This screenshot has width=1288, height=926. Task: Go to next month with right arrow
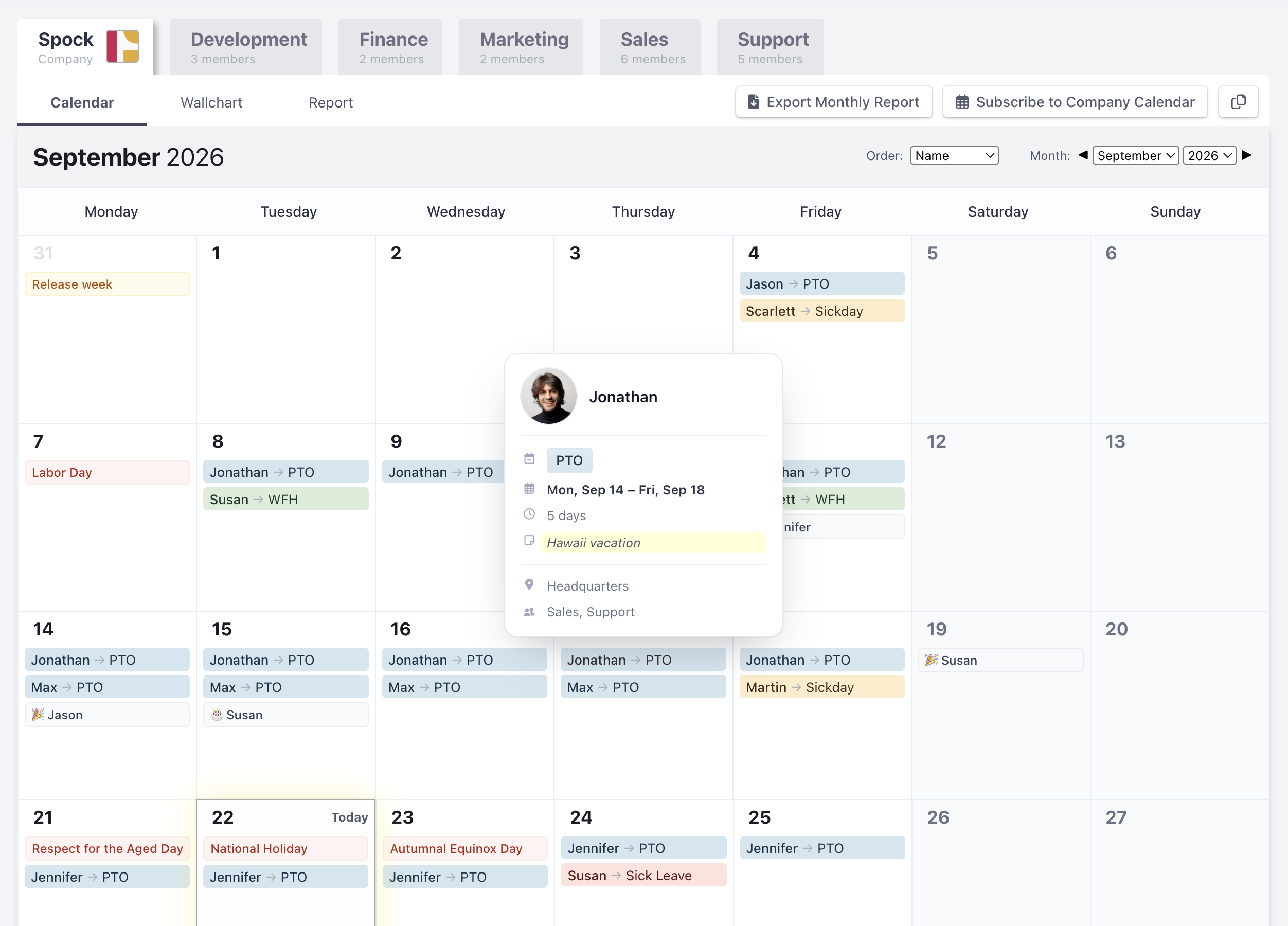(x=1246, y=155)
